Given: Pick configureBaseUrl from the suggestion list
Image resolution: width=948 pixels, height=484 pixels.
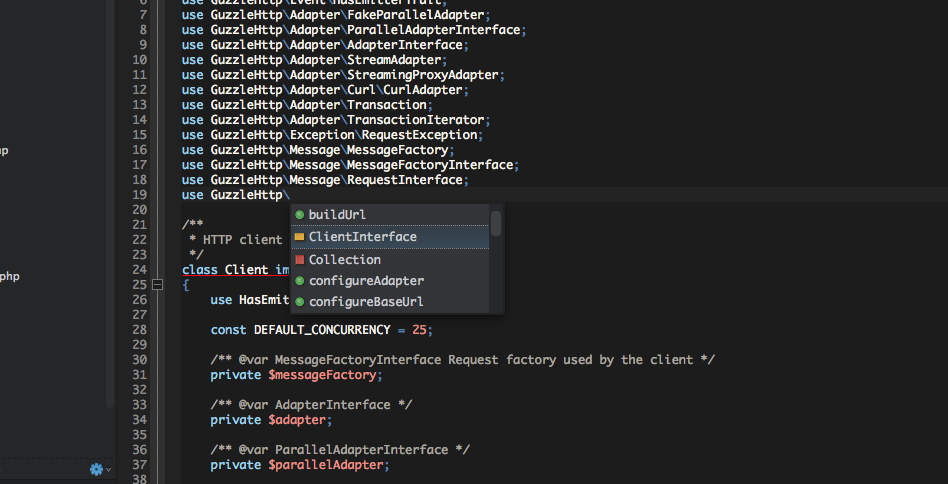Looking at the screenshot, I should coord(365,302).
